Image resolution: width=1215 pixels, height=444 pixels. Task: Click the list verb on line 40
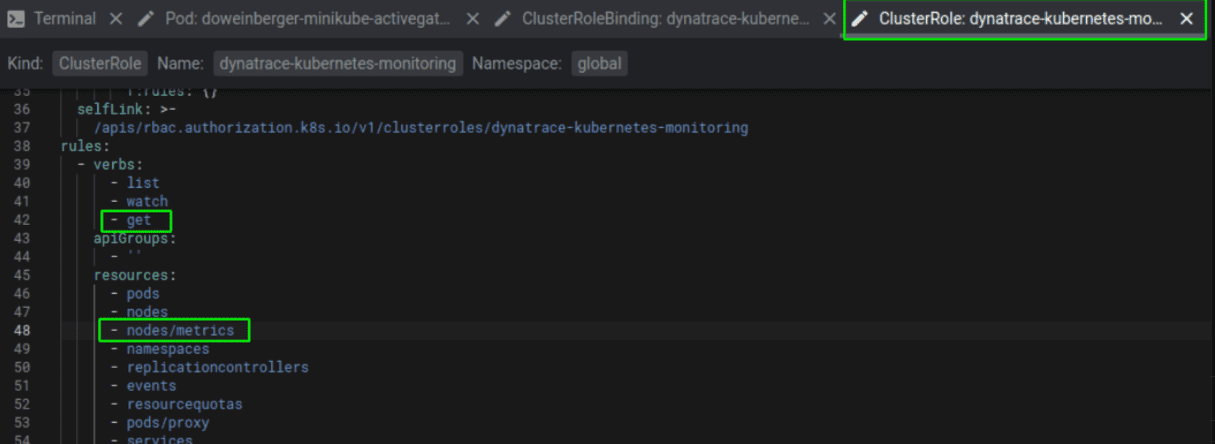143,183
